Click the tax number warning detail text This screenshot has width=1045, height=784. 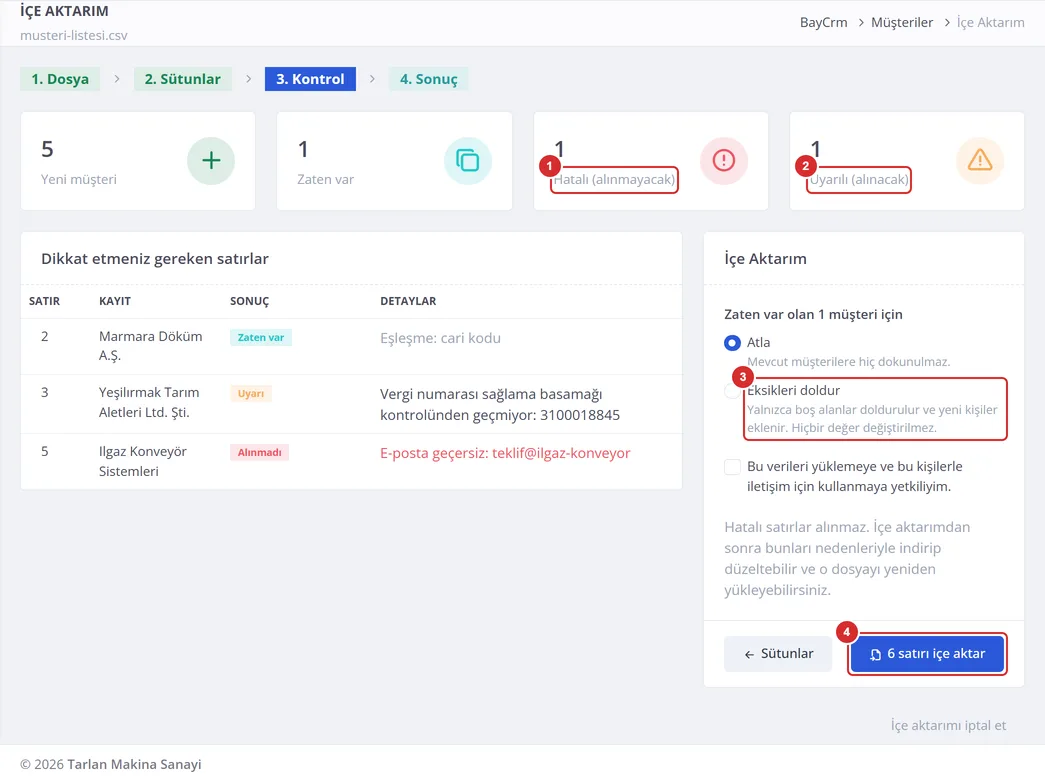pyautogui.click(x=500, y=405)
